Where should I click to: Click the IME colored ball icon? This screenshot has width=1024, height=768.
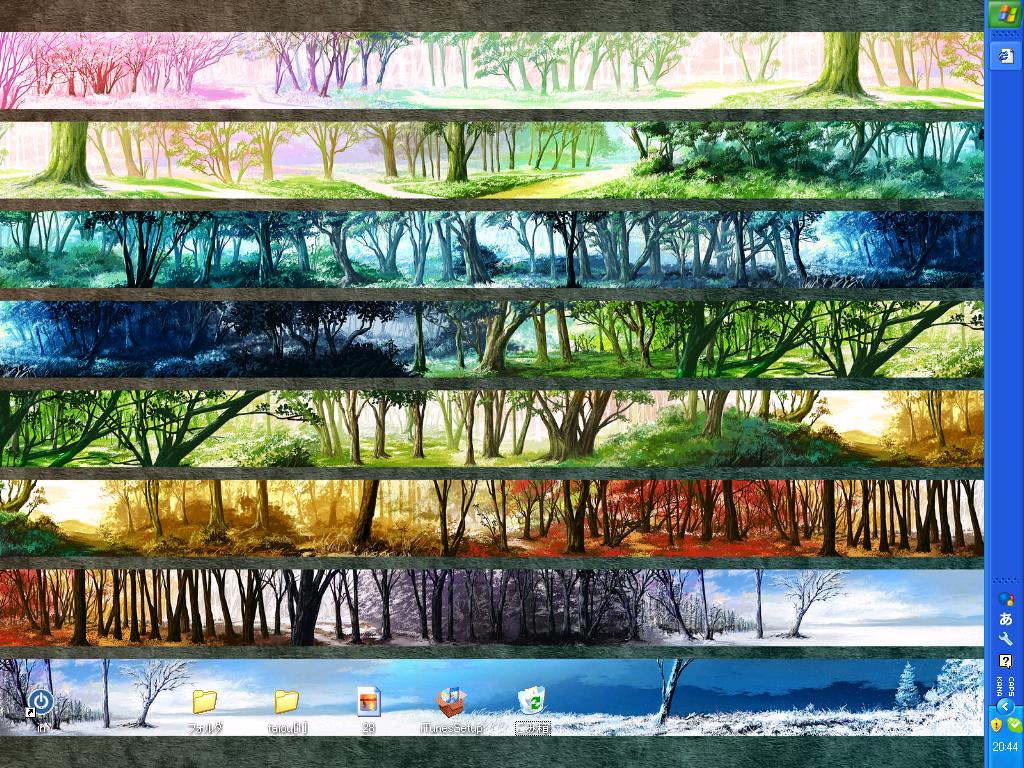point(1006,599)
